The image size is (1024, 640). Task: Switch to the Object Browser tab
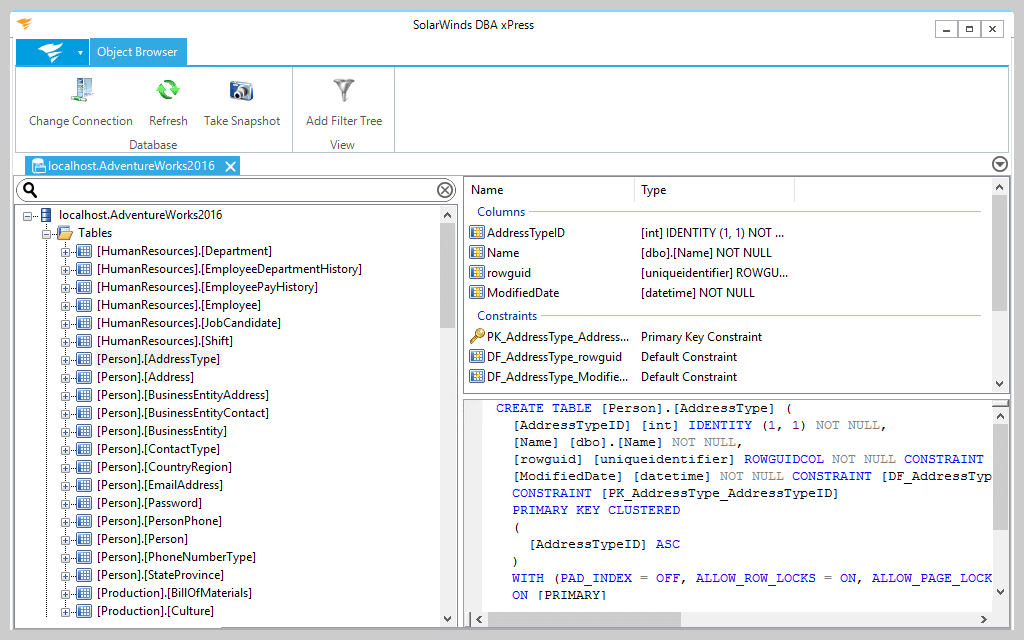(x=138, y=50)
